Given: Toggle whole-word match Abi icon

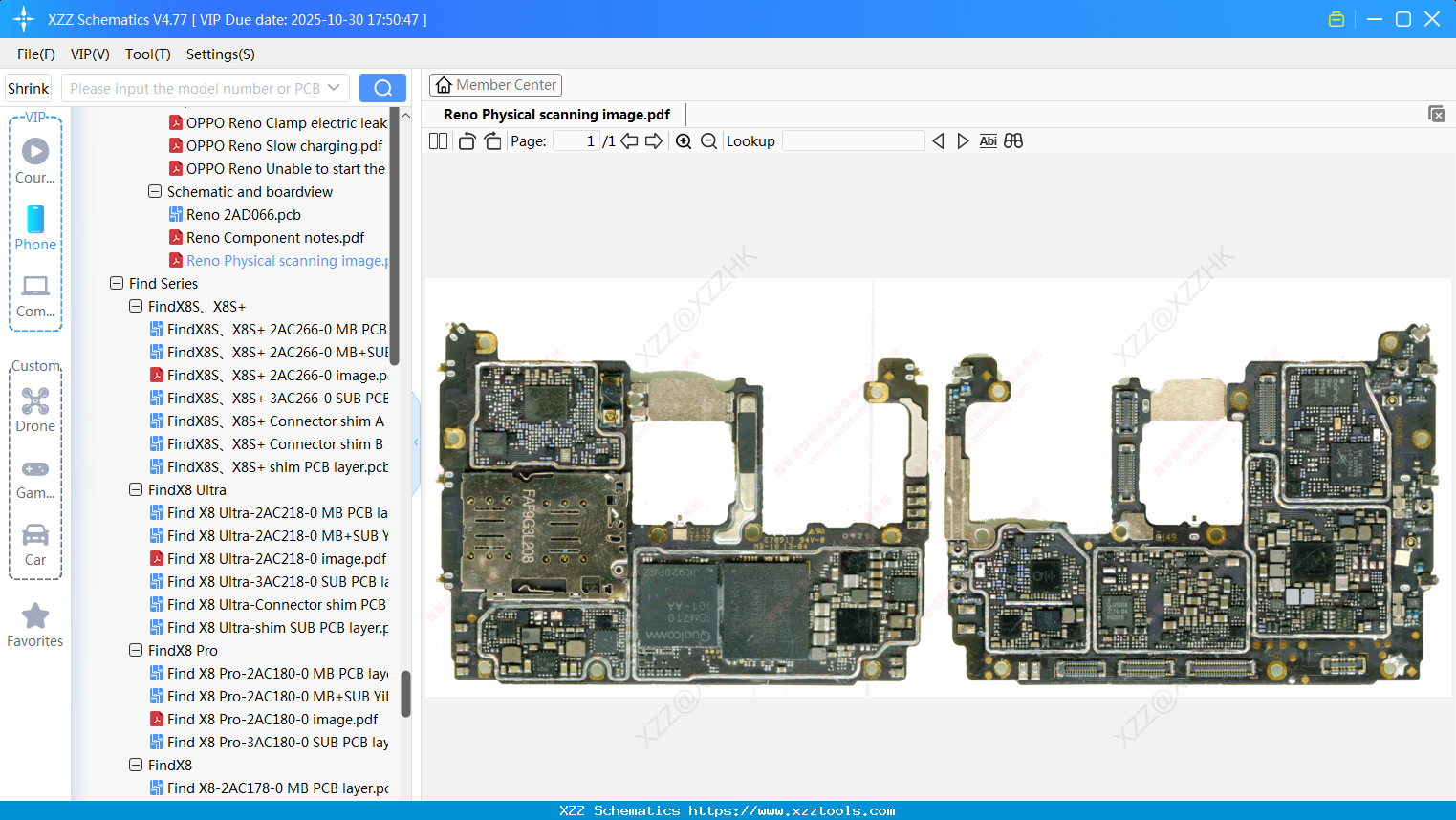Looking at the screenshot, I should pyautogui.click(x=989, y=141).
